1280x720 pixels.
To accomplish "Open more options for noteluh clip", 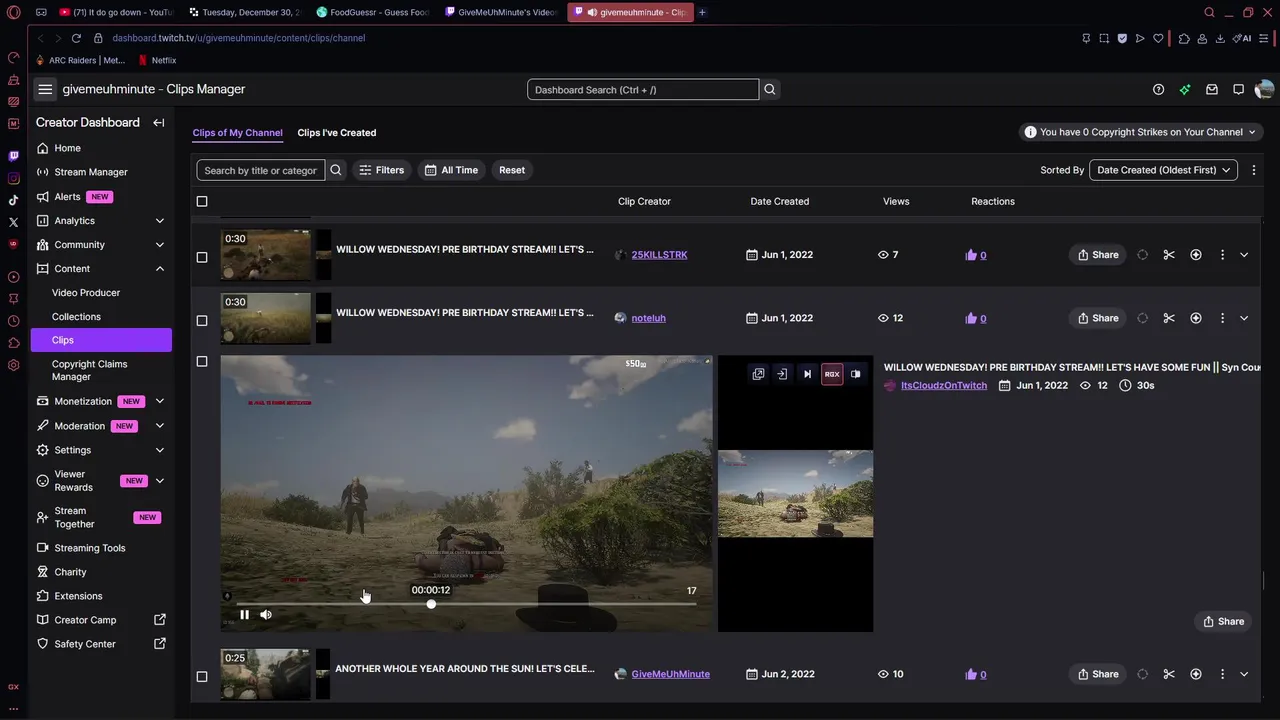I will 1222,318.
